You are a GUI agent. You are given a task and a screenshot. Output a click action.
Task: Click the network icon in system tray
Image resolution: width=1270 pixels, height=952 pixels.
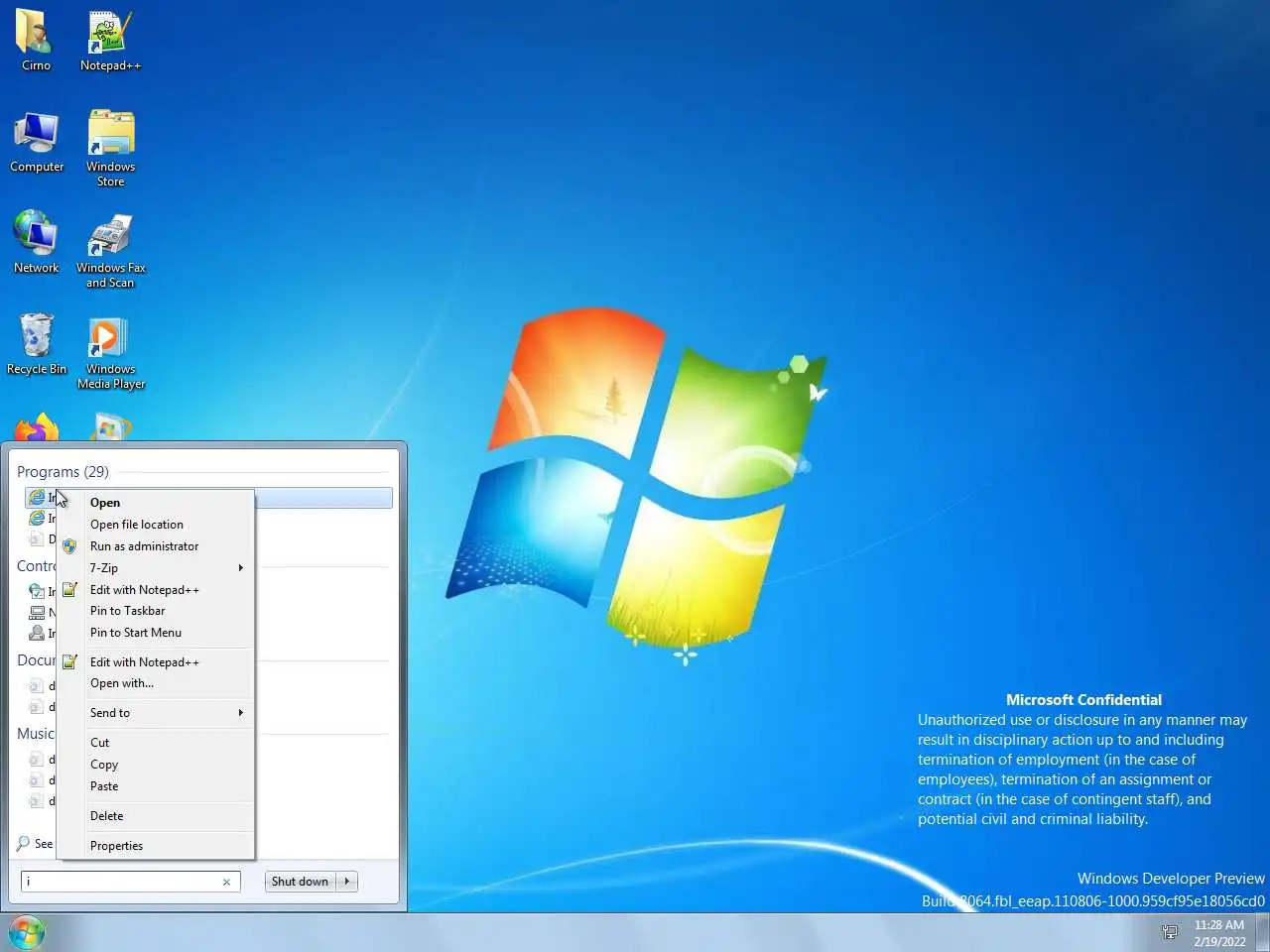(1170, 932)
